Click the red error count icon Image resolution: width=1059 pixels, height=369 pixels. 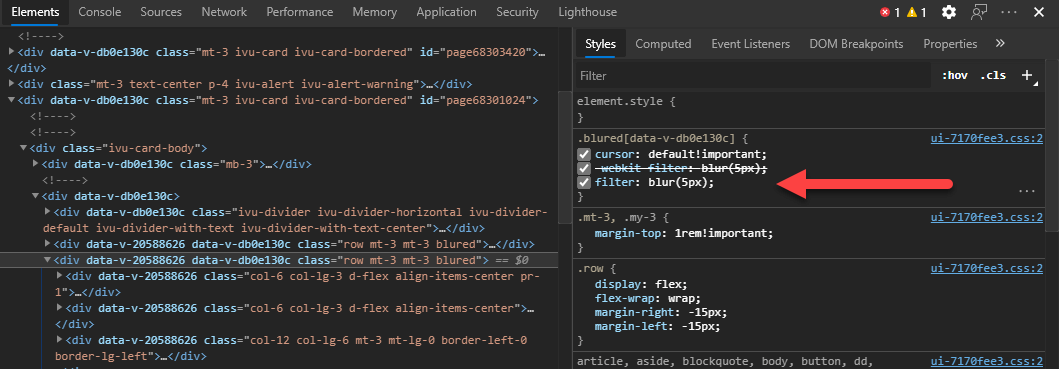click(885, 12)
